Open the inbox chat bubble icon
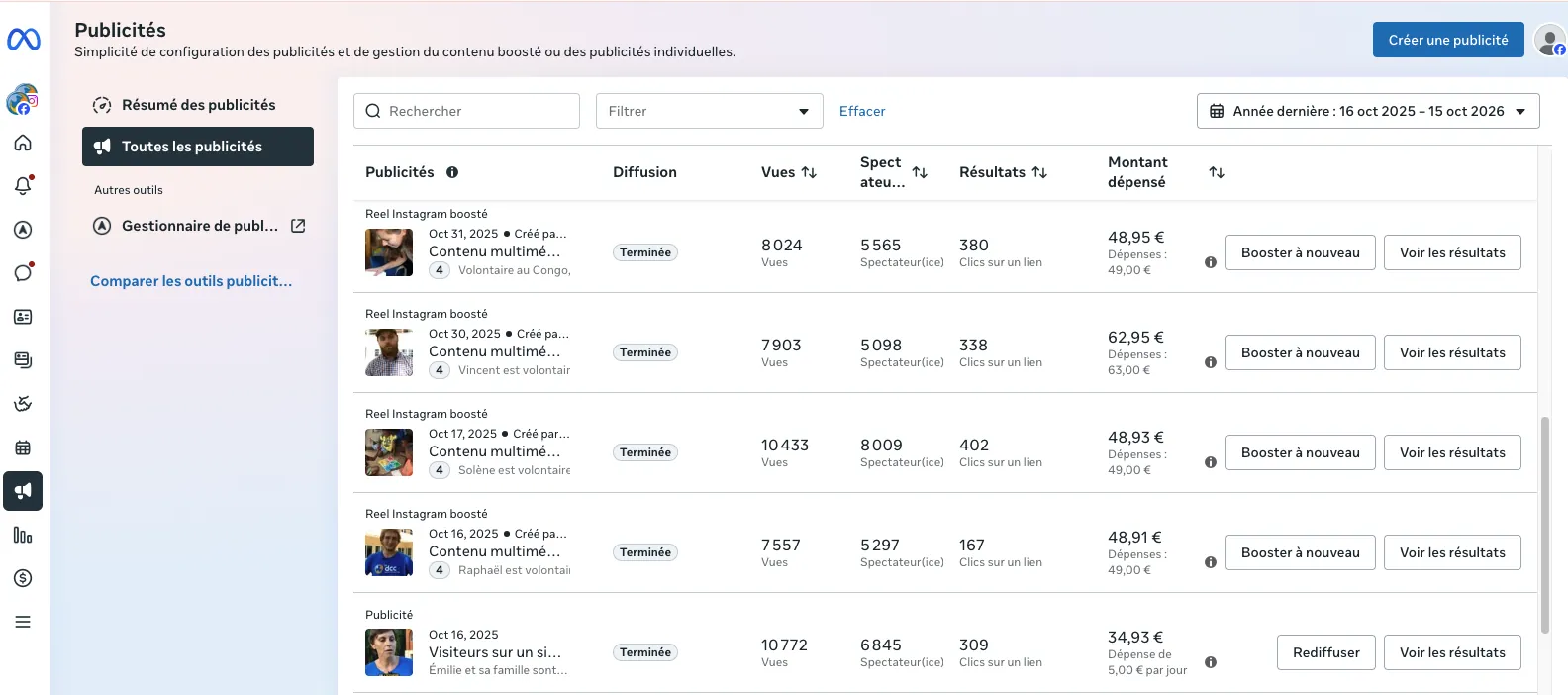1568x695 pixels. click(23, 273)
